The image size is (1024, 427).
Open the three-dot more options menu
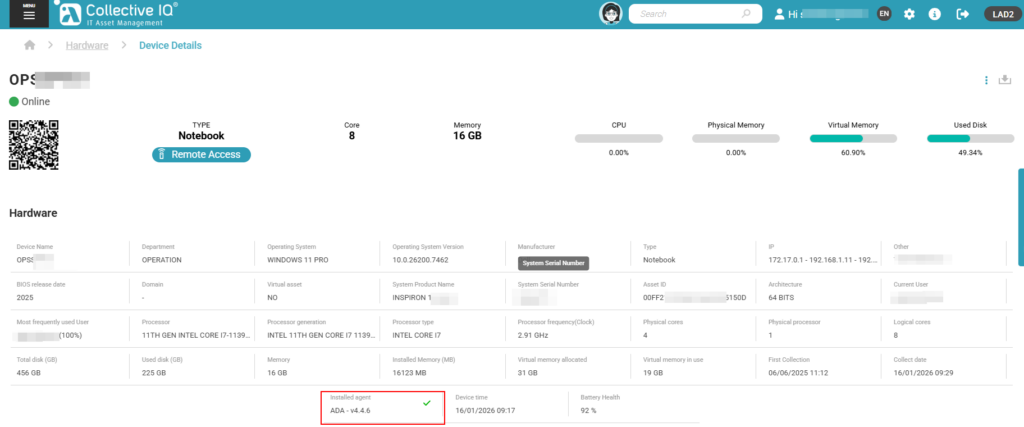986,80
